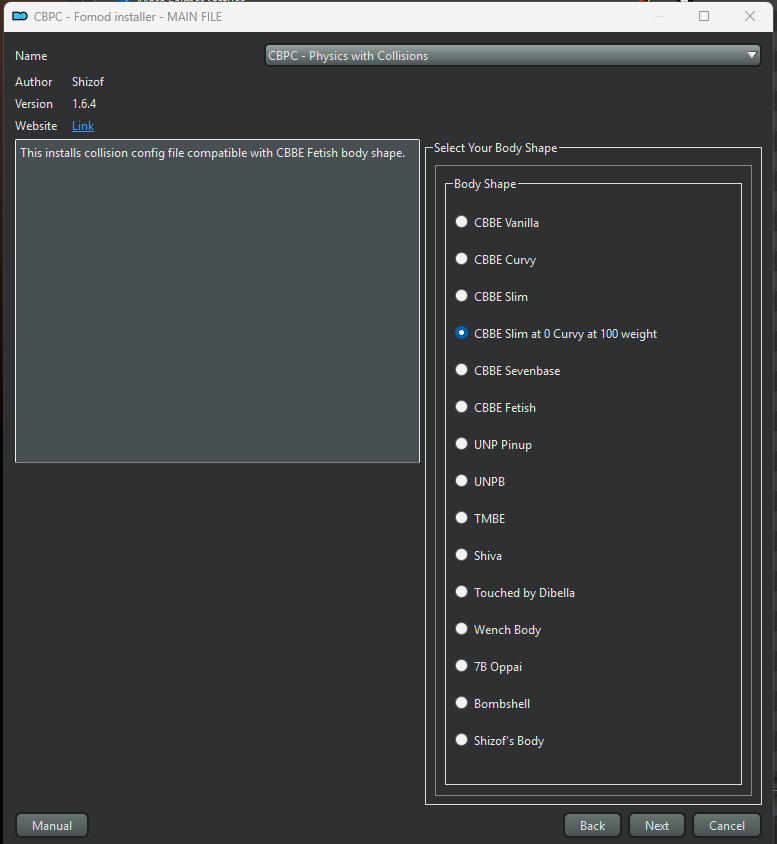This screenshot has width=777, height=844.
Task: Open the Name dropdown for CBPC
Action: pyautogui.click(x=513, y=55)
